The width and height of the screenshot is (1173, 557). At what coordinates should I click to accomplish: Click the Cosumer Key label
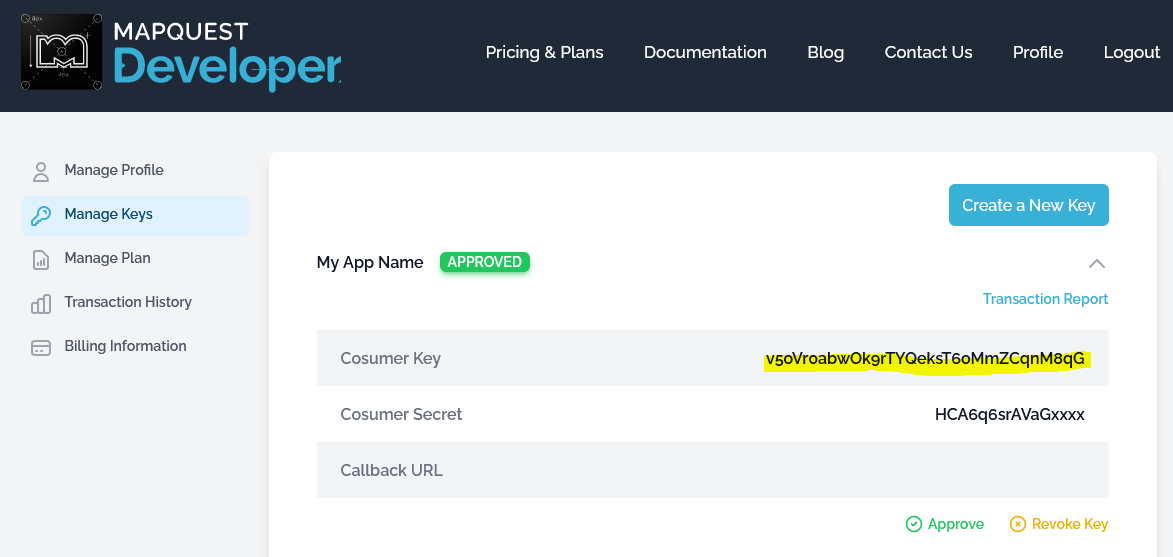(x=391, y=359)
